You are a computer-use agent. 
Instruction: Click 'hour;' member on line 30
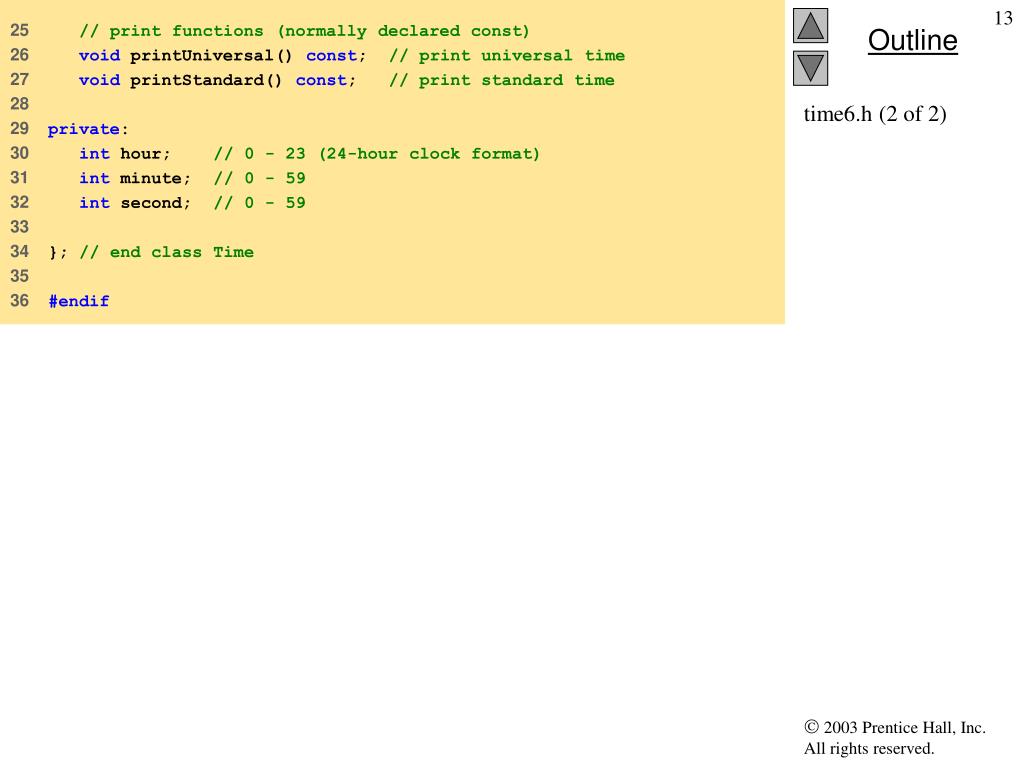coord(145,154)
